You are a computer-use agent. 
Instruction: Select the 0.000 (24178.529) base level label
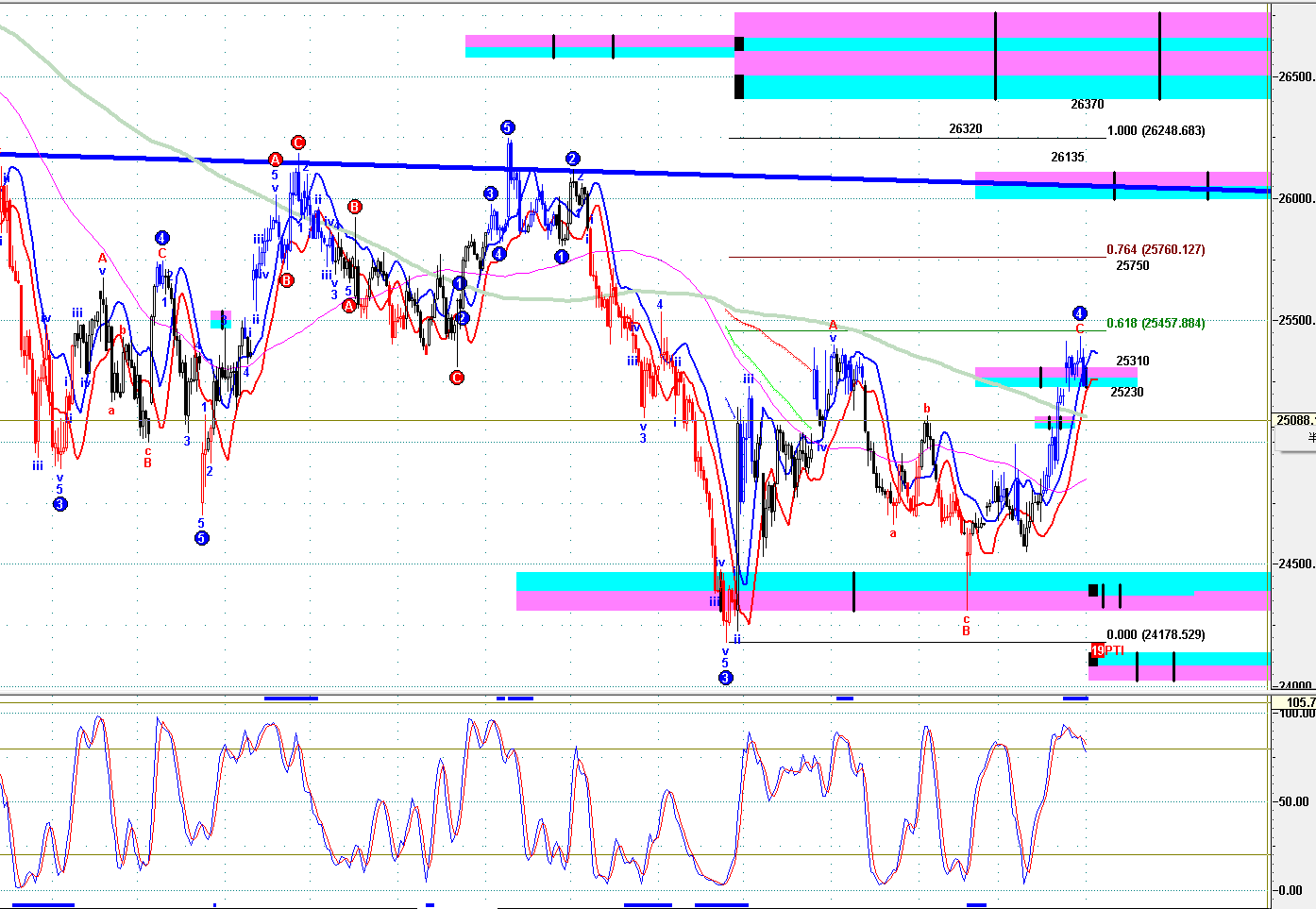(1156, 634)
